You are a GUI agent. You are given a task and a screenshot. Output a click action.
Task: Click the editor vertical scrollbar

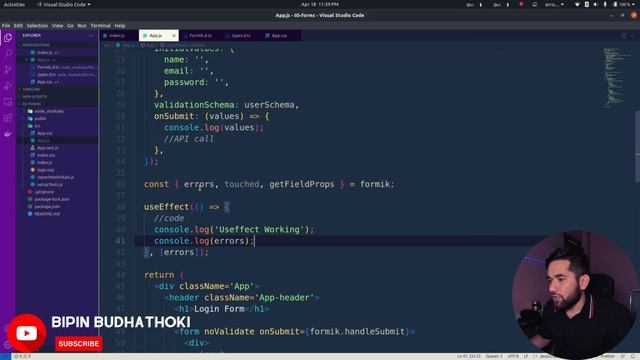coord(637,146)
